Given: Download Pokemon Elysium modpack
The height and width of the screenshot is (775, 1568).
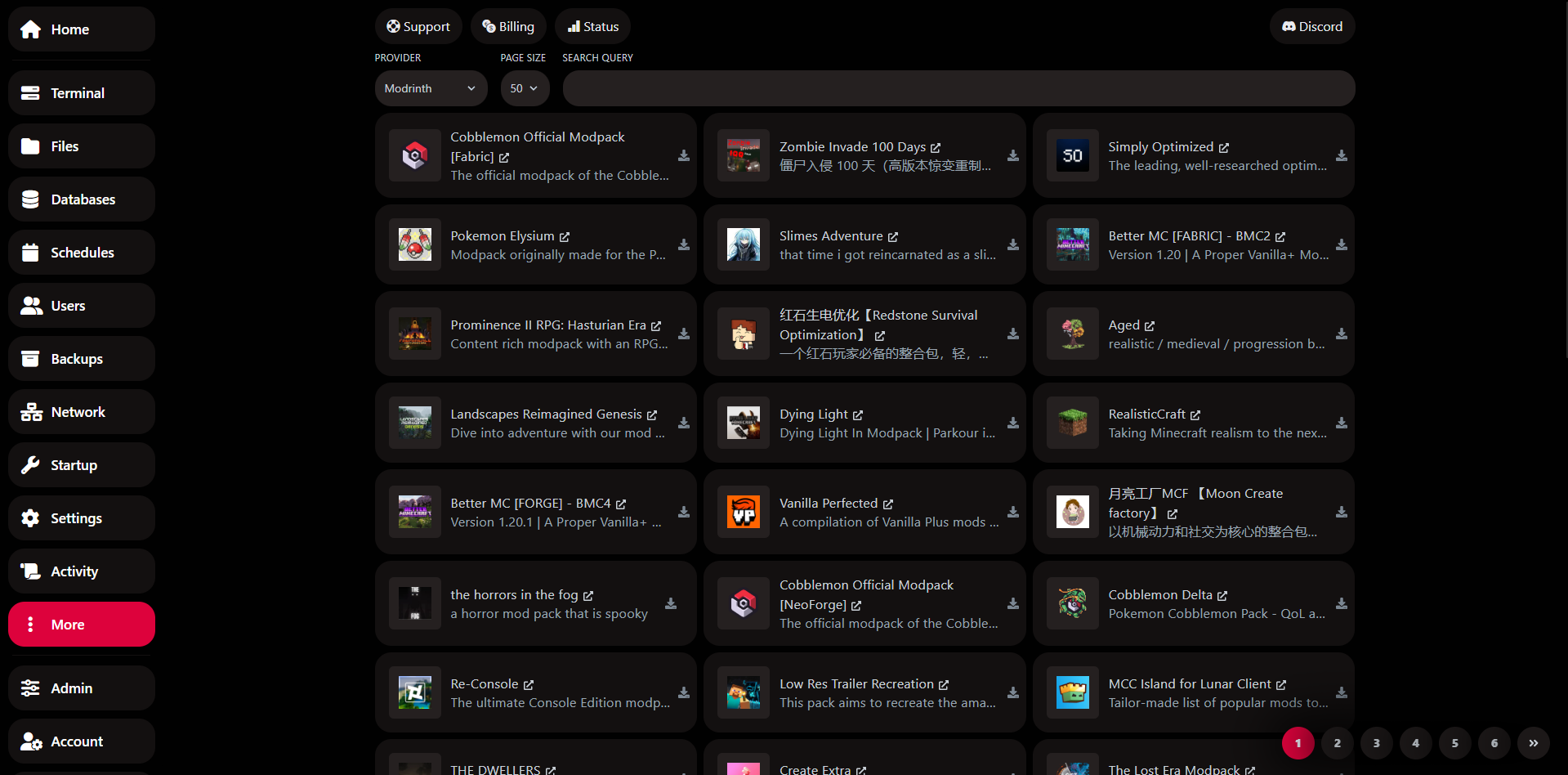Looking at the screenshot, I should pyautogui.click(x=684, y=244).
